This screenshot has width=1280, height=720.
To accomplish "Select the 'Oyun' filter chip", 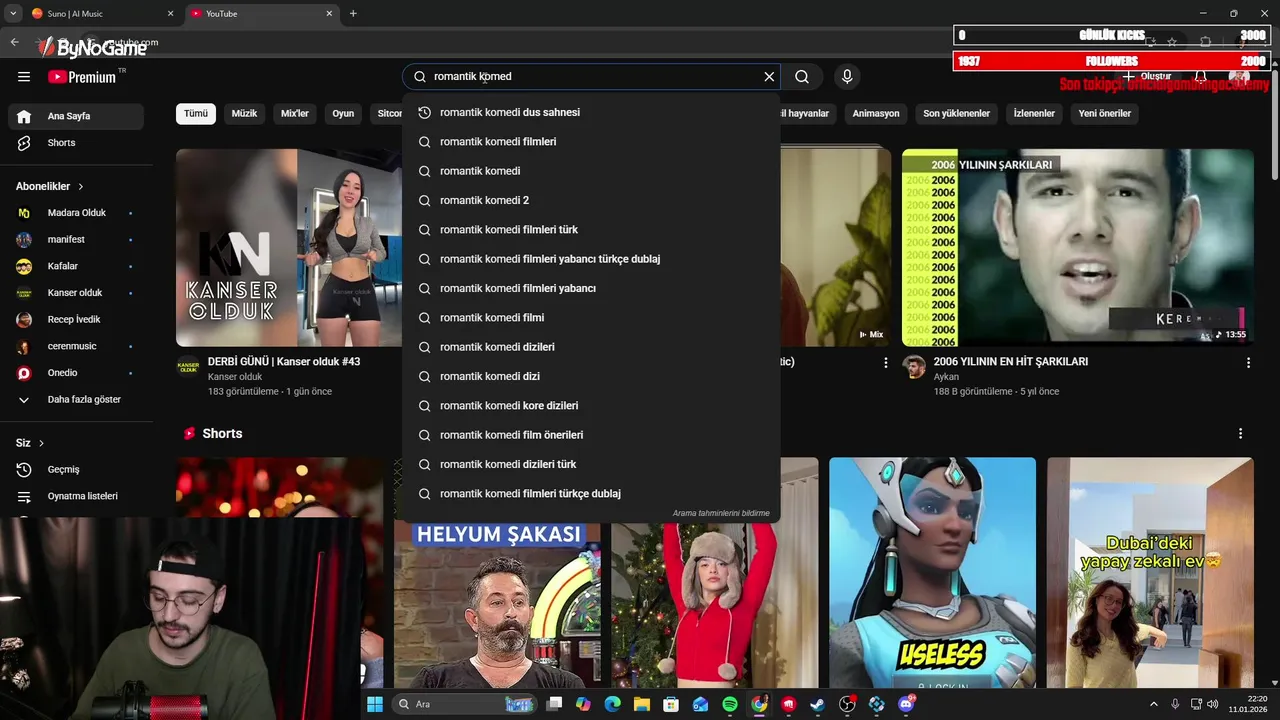I will coord(343,114).
